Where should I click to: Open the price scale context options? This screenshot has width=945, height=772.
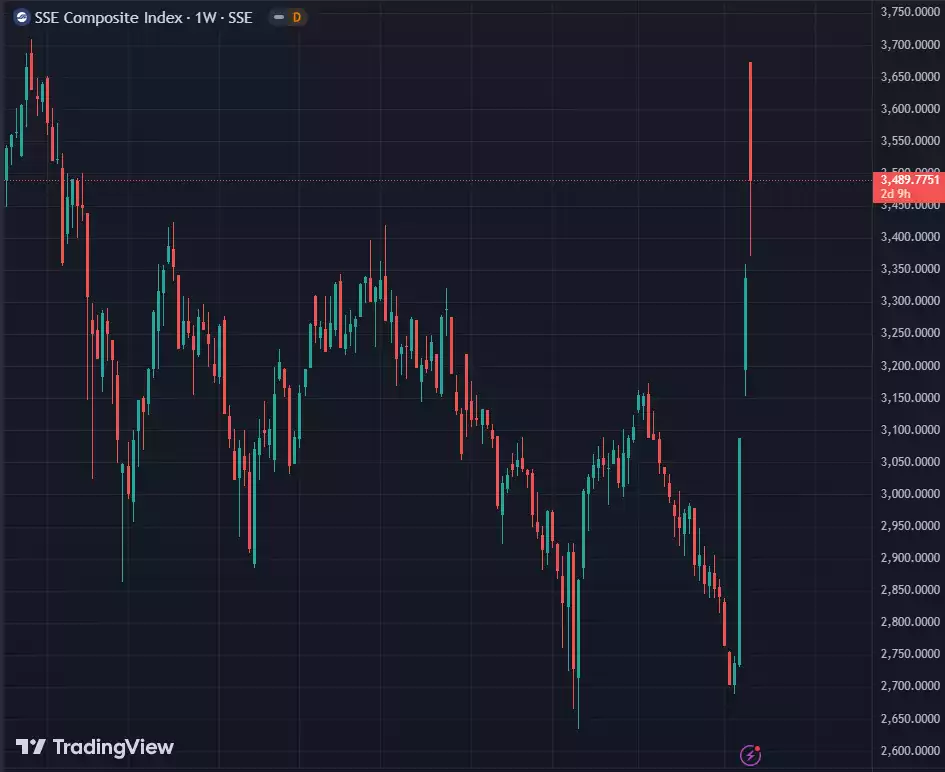(x=905, y=400)
